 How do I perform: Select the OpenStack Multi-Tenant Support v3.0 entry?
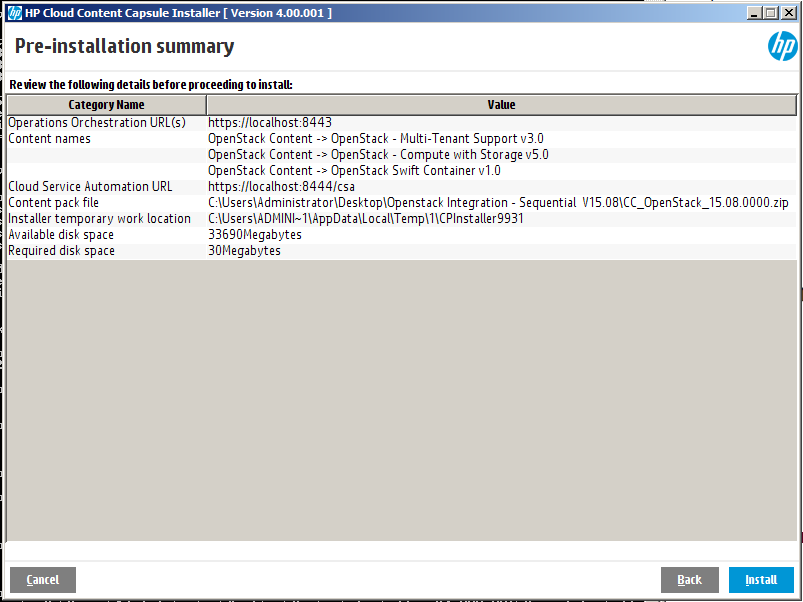375,139
